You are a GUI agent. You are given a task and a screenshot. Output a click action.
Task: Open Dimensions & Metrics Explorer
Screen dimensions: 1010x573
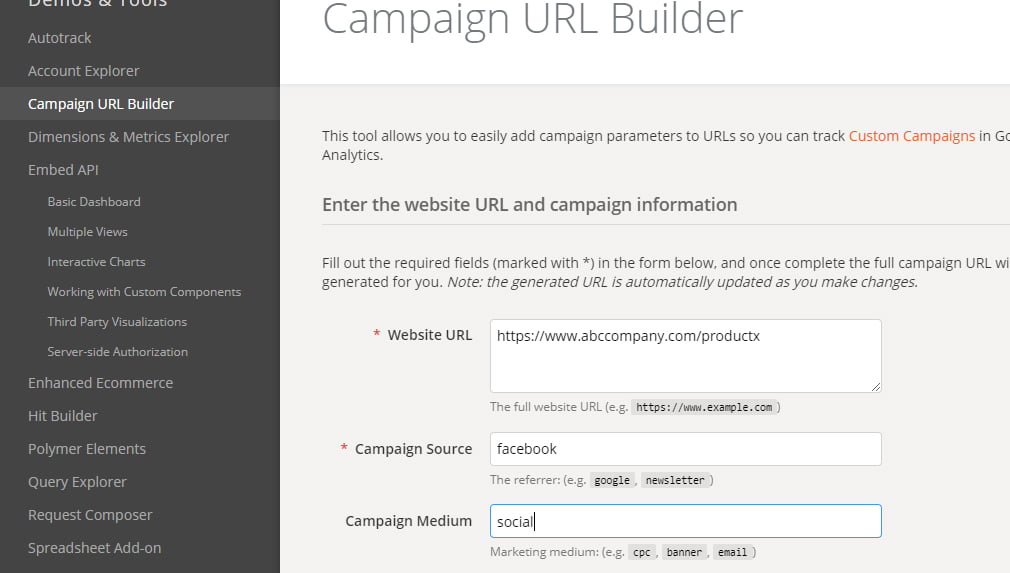[x=128, y=136]
